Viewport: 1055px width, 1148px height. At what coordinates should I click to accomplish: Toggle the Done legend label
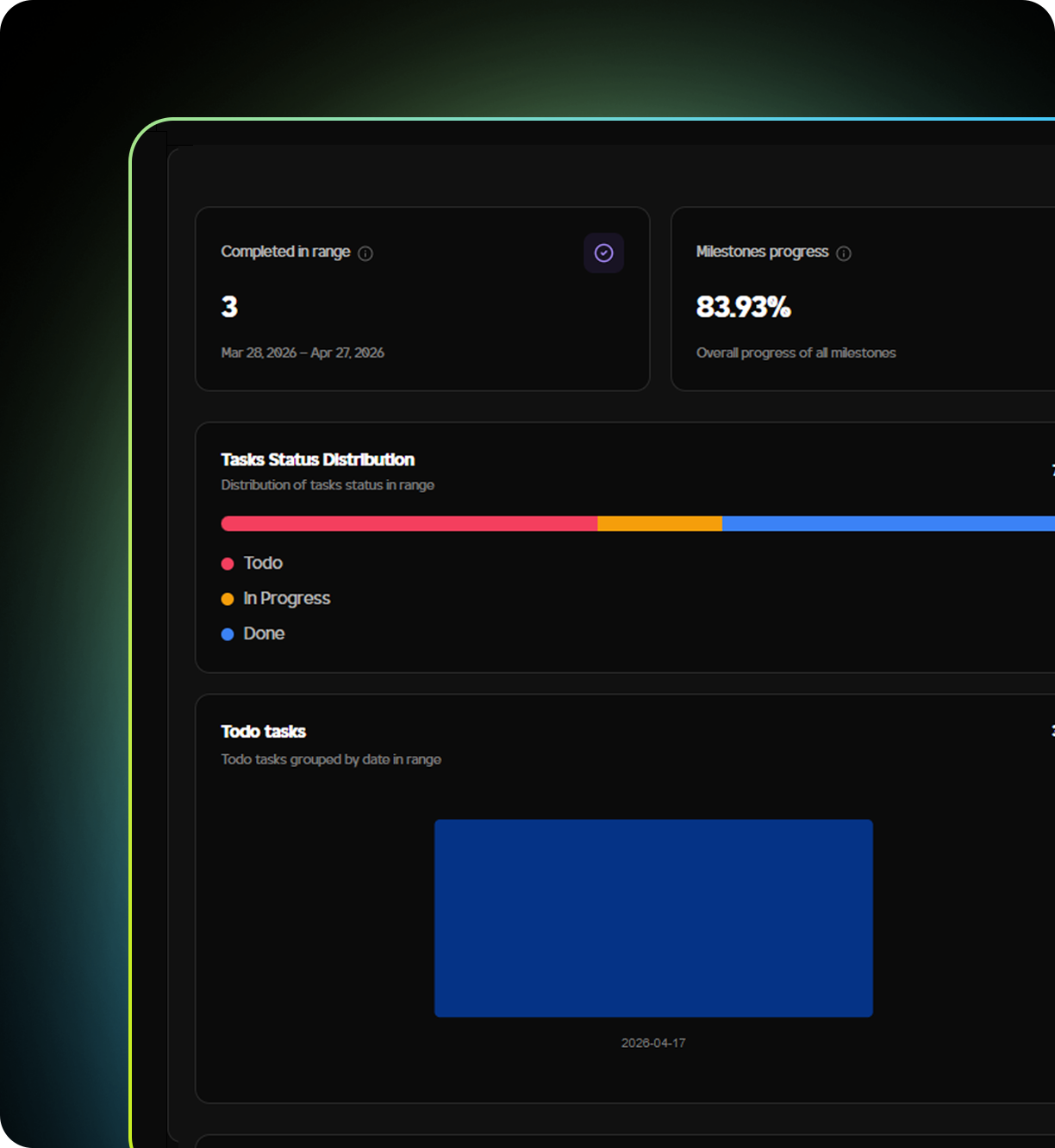click(x=264, y=633)
